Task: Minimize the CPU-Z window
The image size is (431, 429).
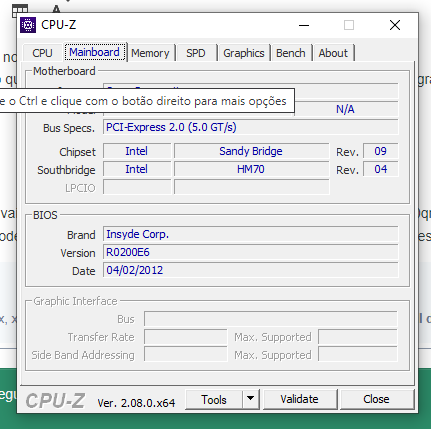Action: 304,25
